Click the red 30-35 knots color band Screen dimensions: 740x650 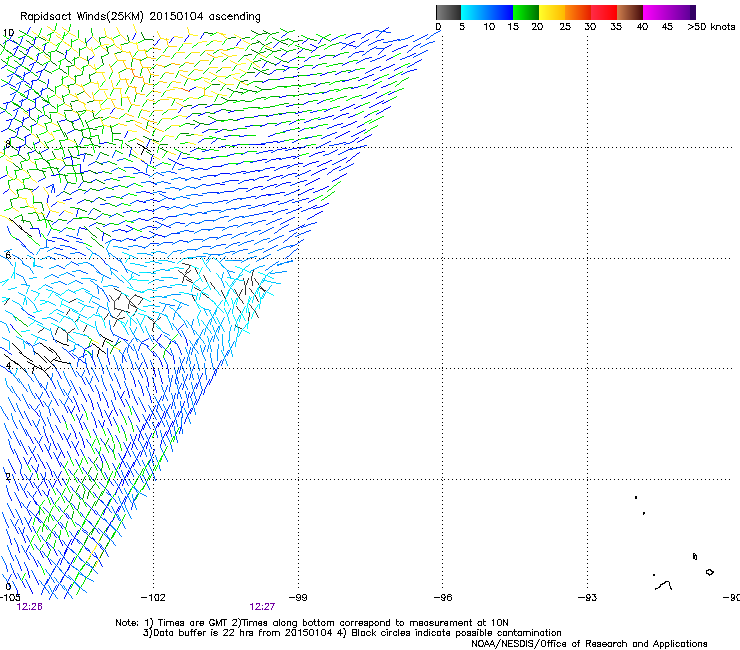click(604, 12)
